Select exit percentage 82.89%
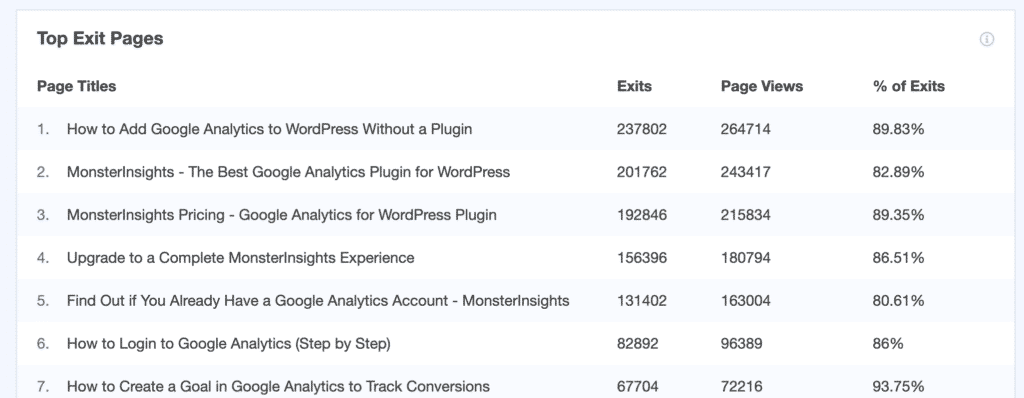 click(x=899, y=173)
